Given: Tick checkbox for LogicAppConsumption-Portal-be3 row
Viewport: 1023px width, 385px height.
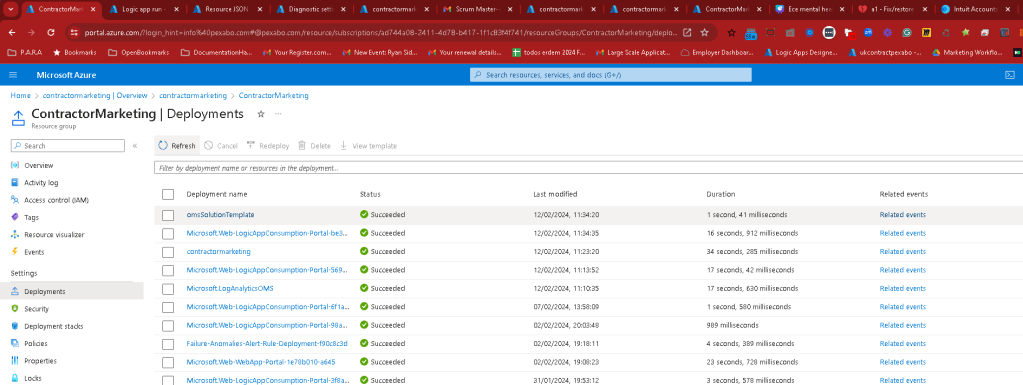Looking at the screenshot, I should [x=168, y=233].
